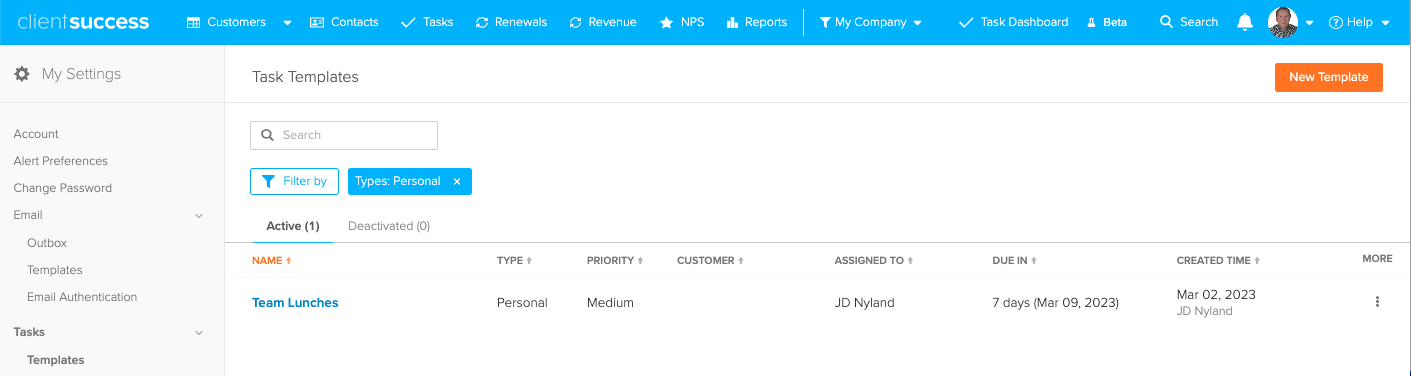This screenshot has width=1411, height=376.
Task: Select Tasks in the settings sidebar
Action: (x=29, y=332)
